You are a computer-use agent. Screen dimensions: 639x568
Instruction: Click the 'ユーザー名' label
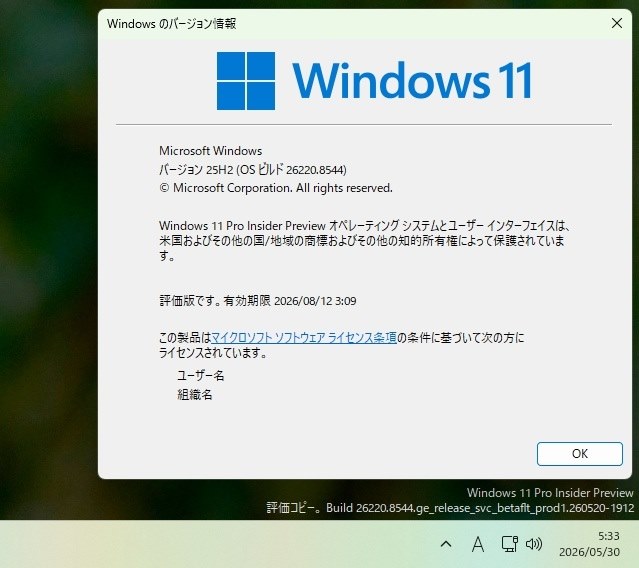click(x=201, y=375)
